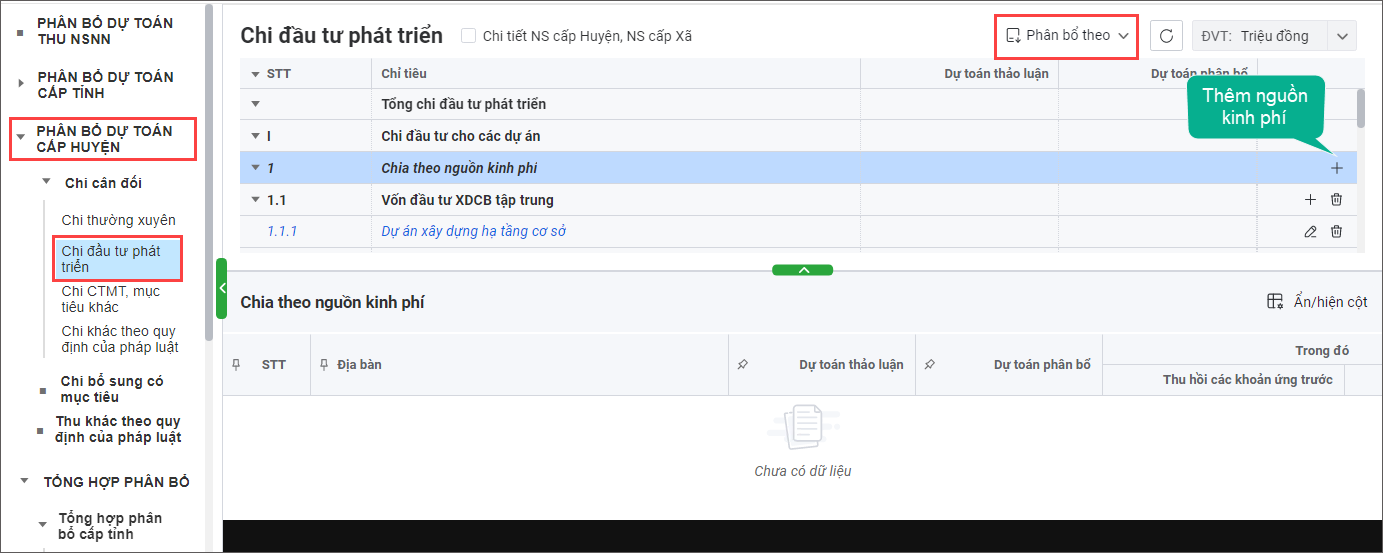Open the ĐVT Triệu đồng unit dropdown
The height and width of the screenshot is (553, 1383).
[1341, 36]
